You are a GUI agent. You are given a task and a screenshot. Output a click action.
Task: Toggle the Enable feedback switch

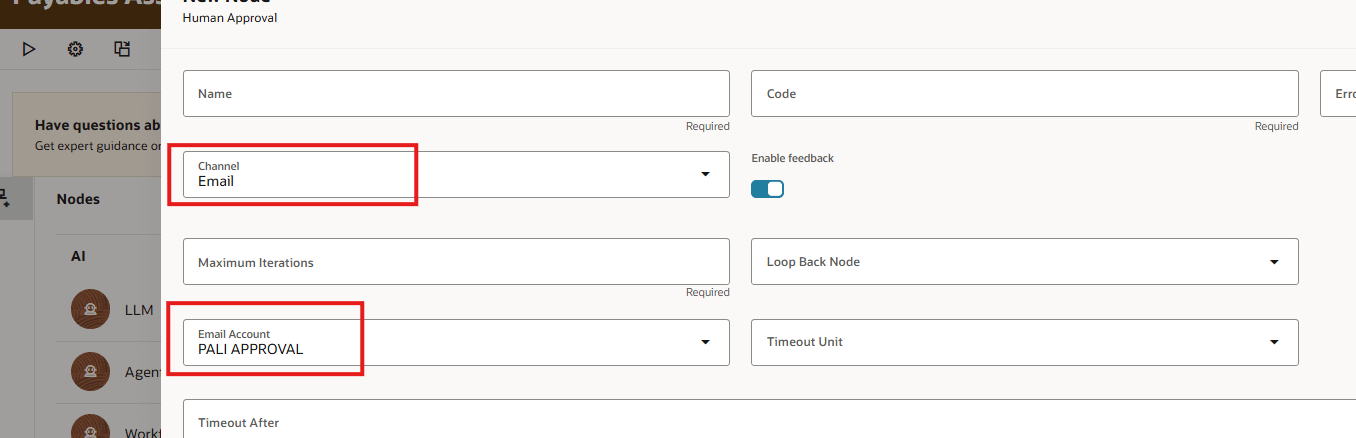pos(767,188)
